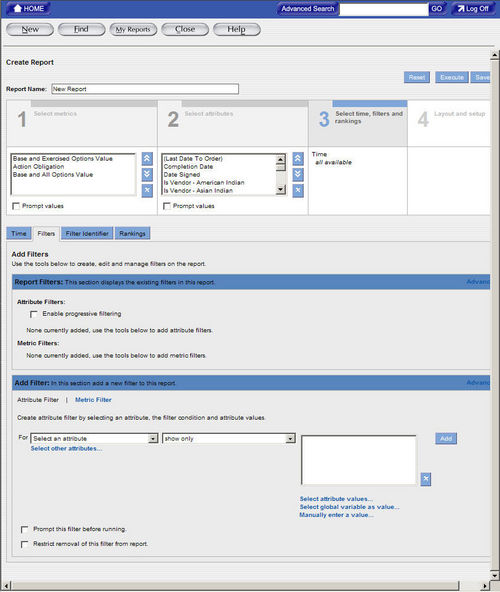The height and width of the screenshot is (592, 500).
Task: Check Enable progressive filtering
Action: pyautogui.click(x=34, y=314)
